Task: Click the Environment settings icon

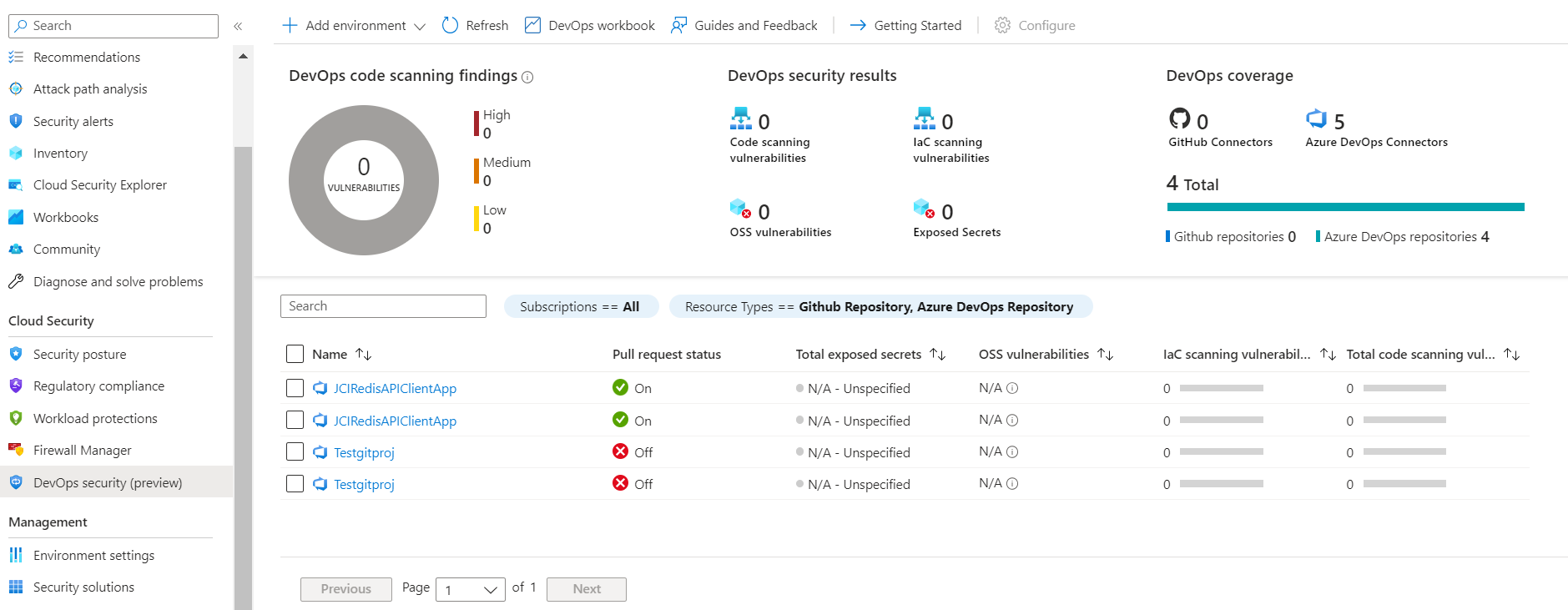Action: click(x=16, y=555)
